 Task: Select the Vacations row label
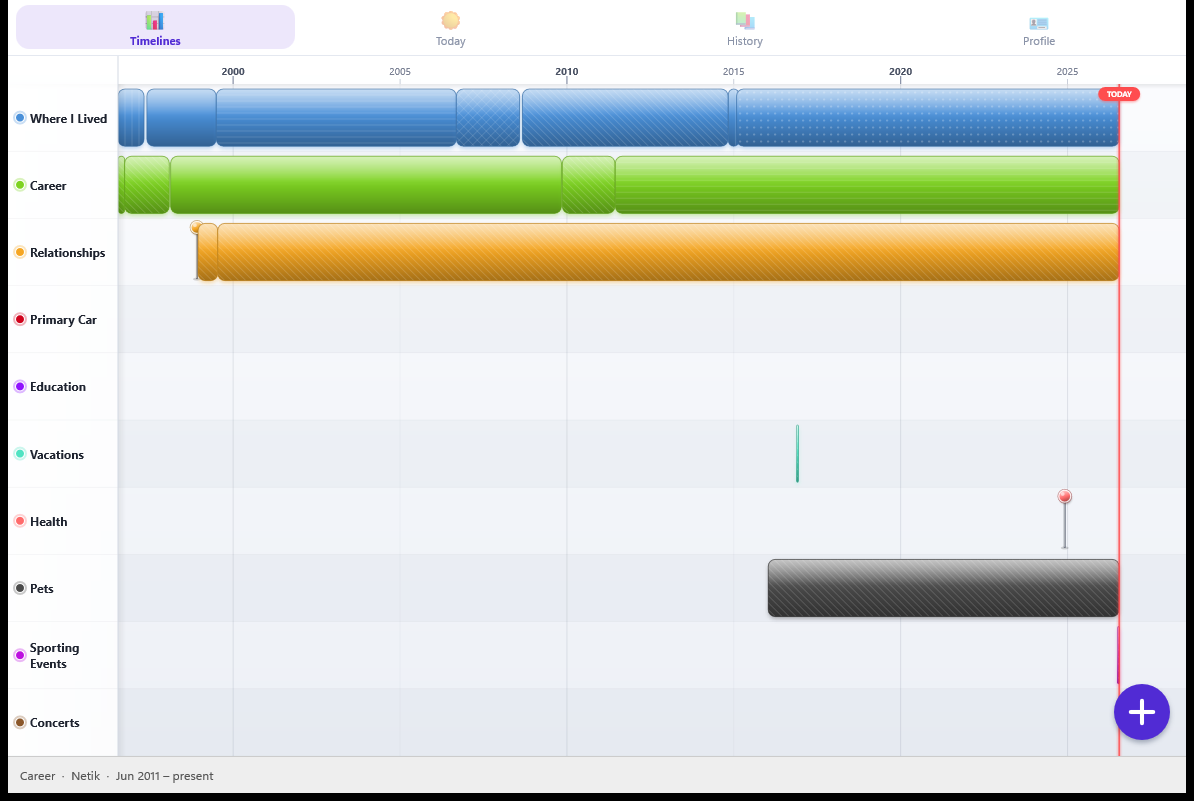click(57, 455)
